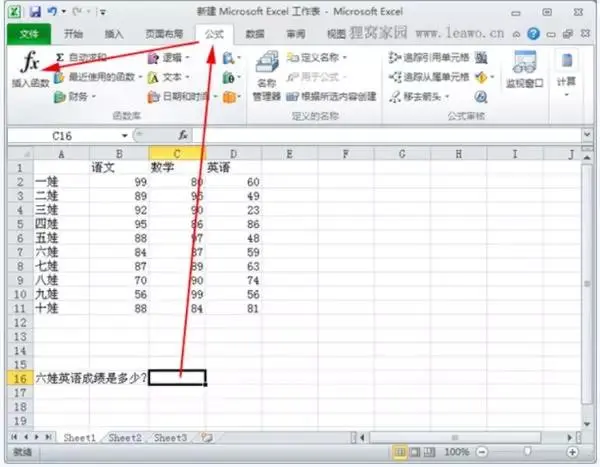Switch to the Page Layout (页面布局) tab
The image size is (600, 467).
click(164, 34)
